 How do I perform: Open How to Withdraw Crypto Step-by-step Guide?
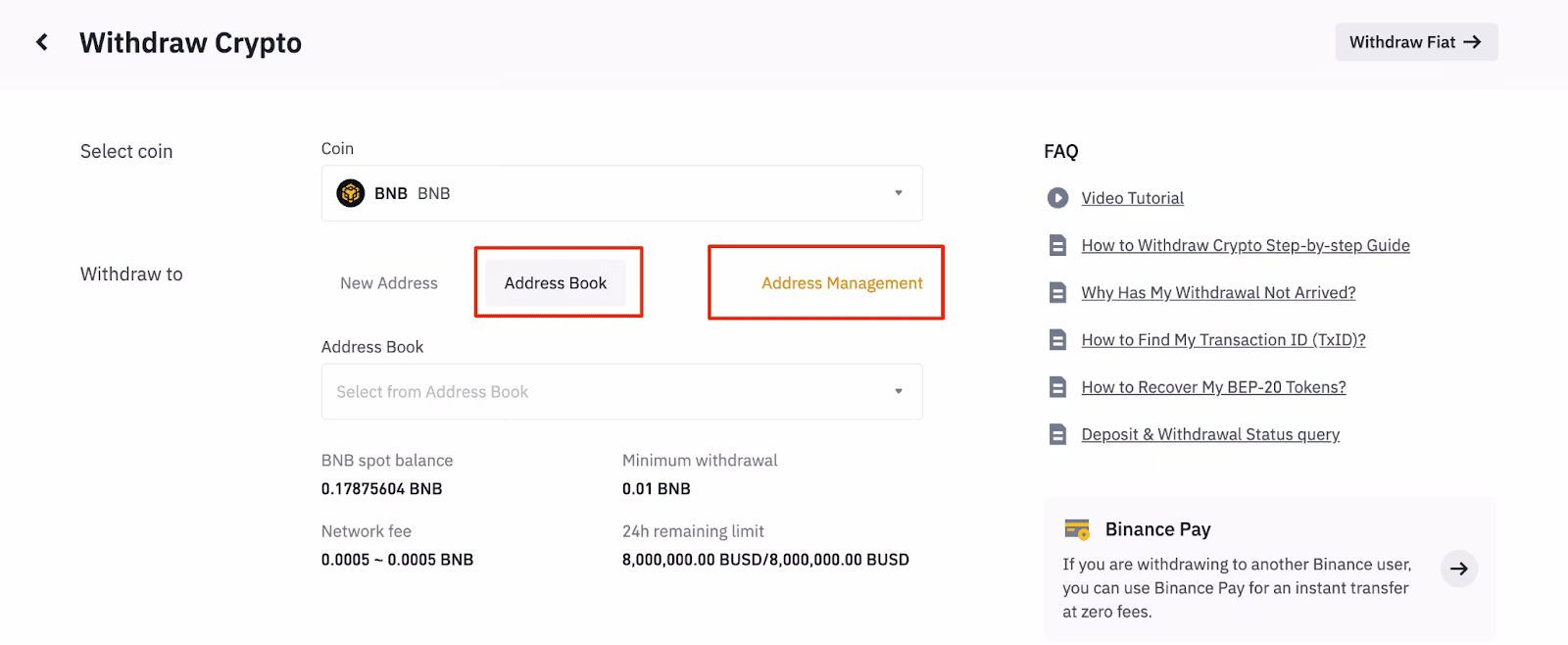coord(1245,245)
